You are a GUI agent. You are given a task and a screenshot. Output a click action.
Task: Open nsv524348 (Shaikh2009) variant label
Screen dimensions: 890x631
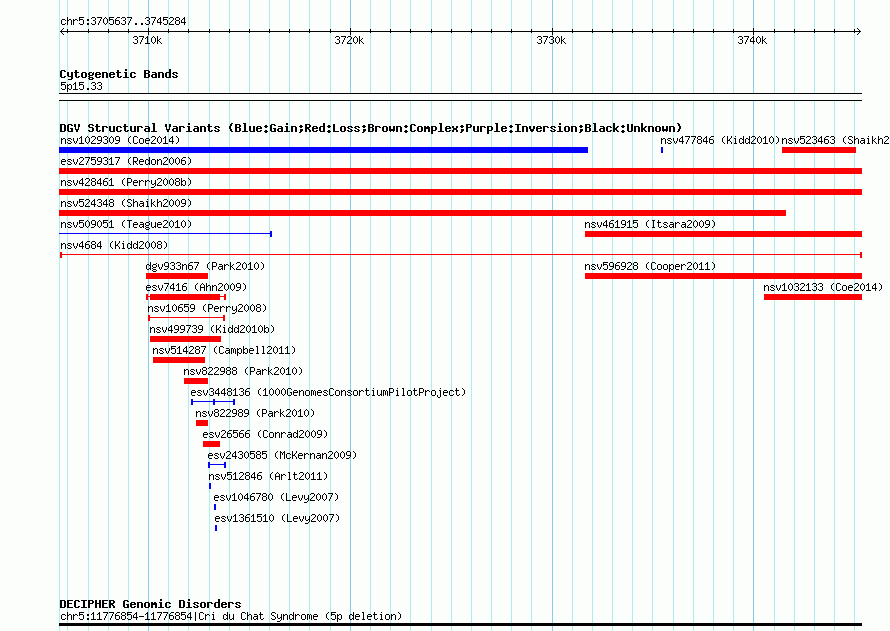126,203
